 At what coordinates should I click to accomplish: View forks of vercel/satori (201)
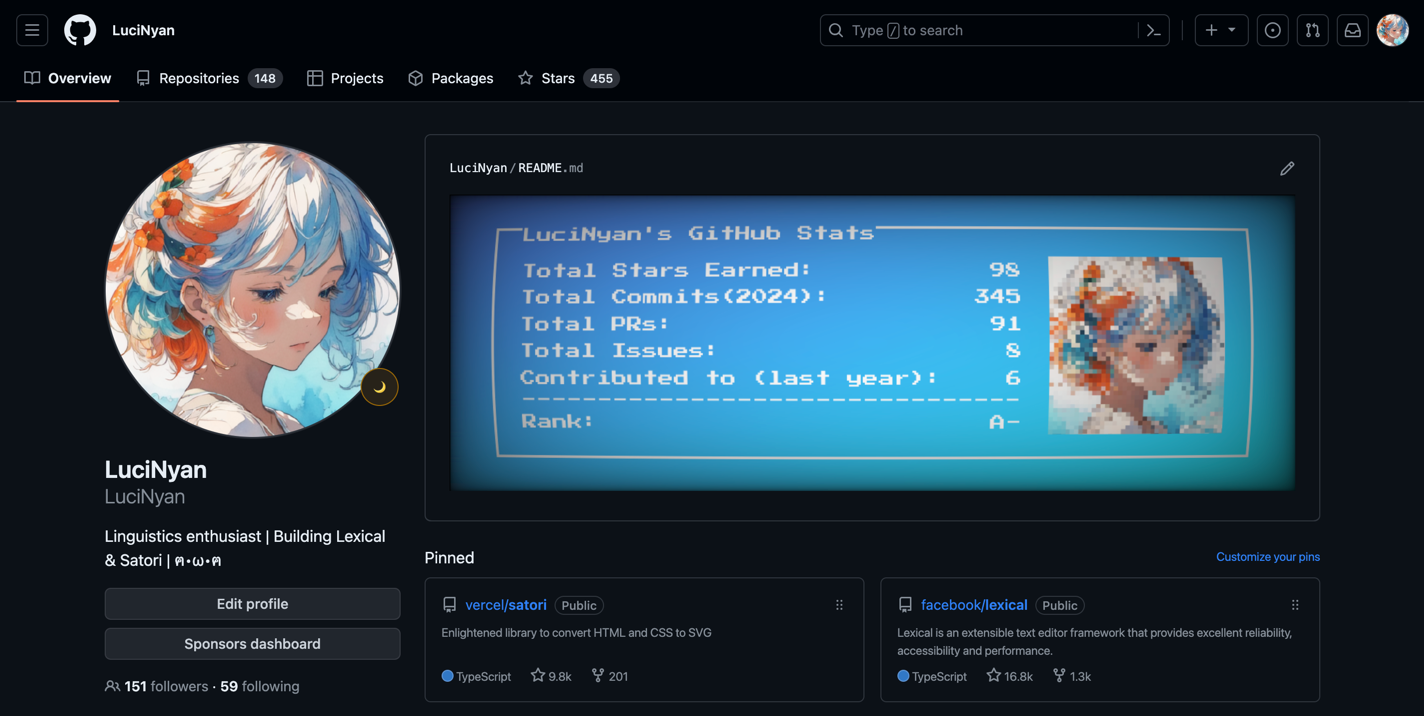tap(609, 676)
